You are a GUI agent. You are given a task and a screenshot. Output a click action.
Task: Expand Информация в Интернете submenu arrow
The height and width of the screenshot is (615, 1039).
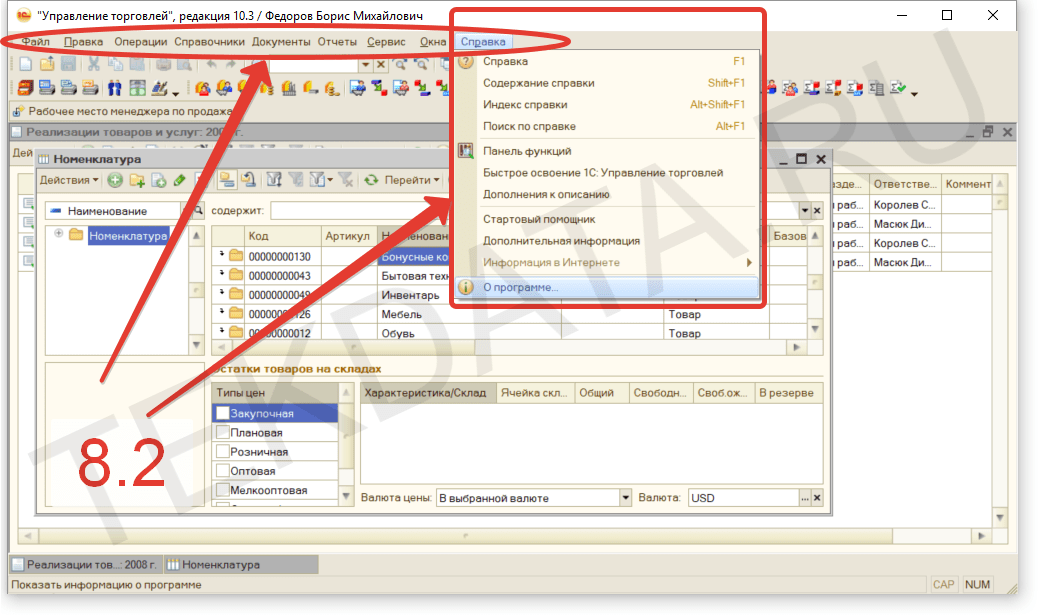749,262
